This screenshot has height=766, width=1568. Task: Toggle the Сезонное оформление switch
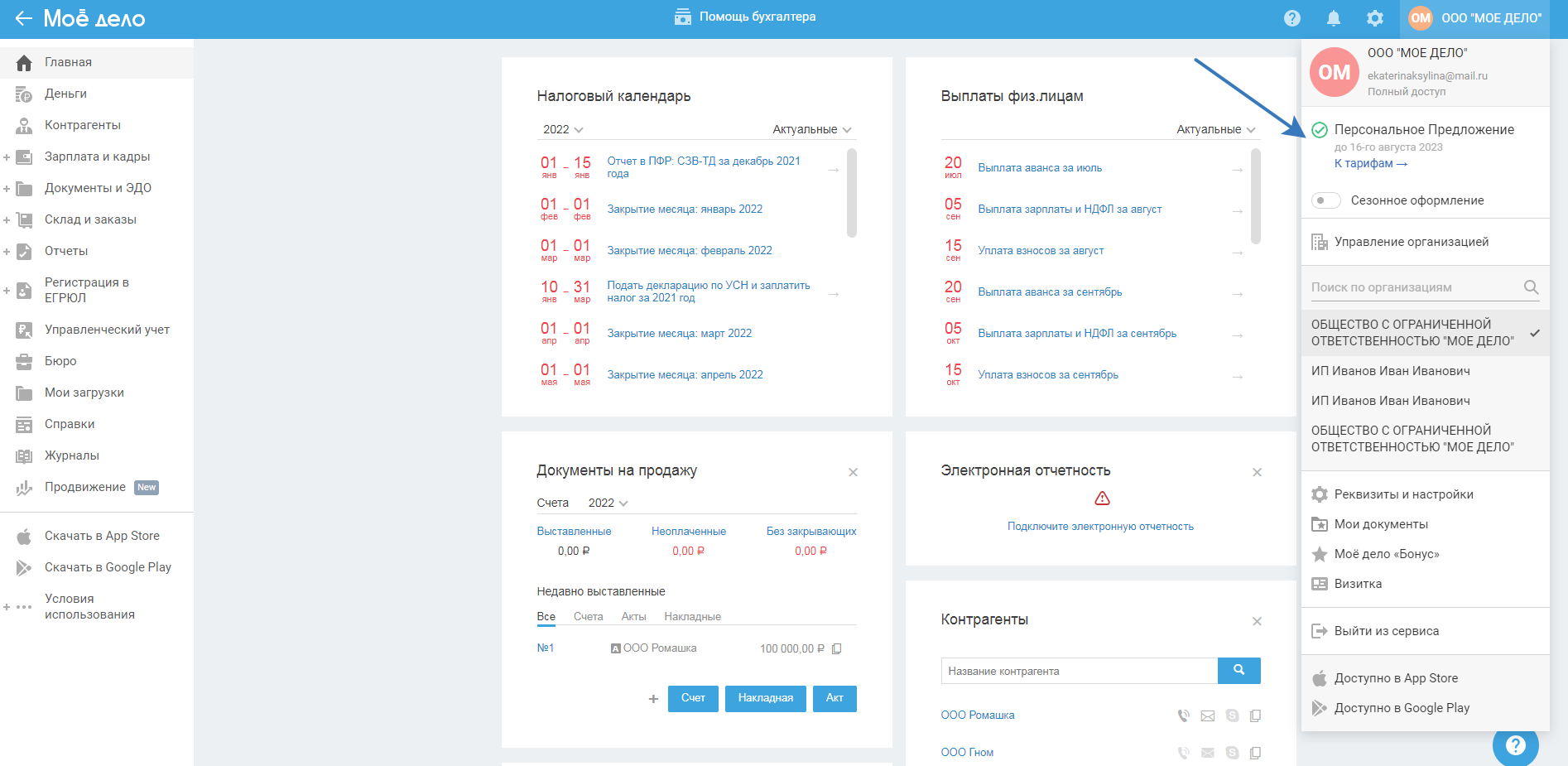pyautogui.click(x=1326, y=200)
